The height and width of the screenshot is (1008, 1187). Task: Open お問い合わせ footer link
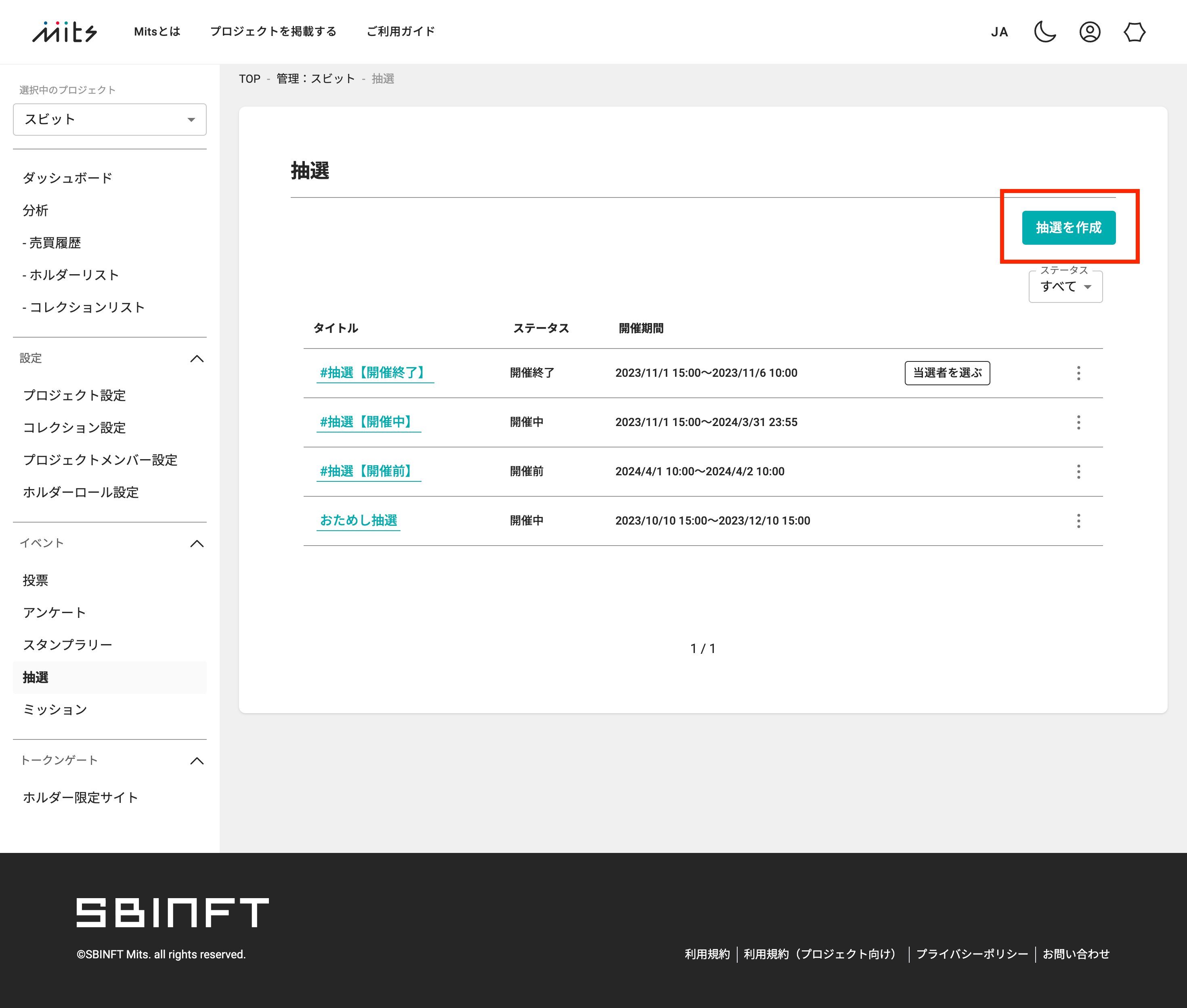pos(1076,954)
